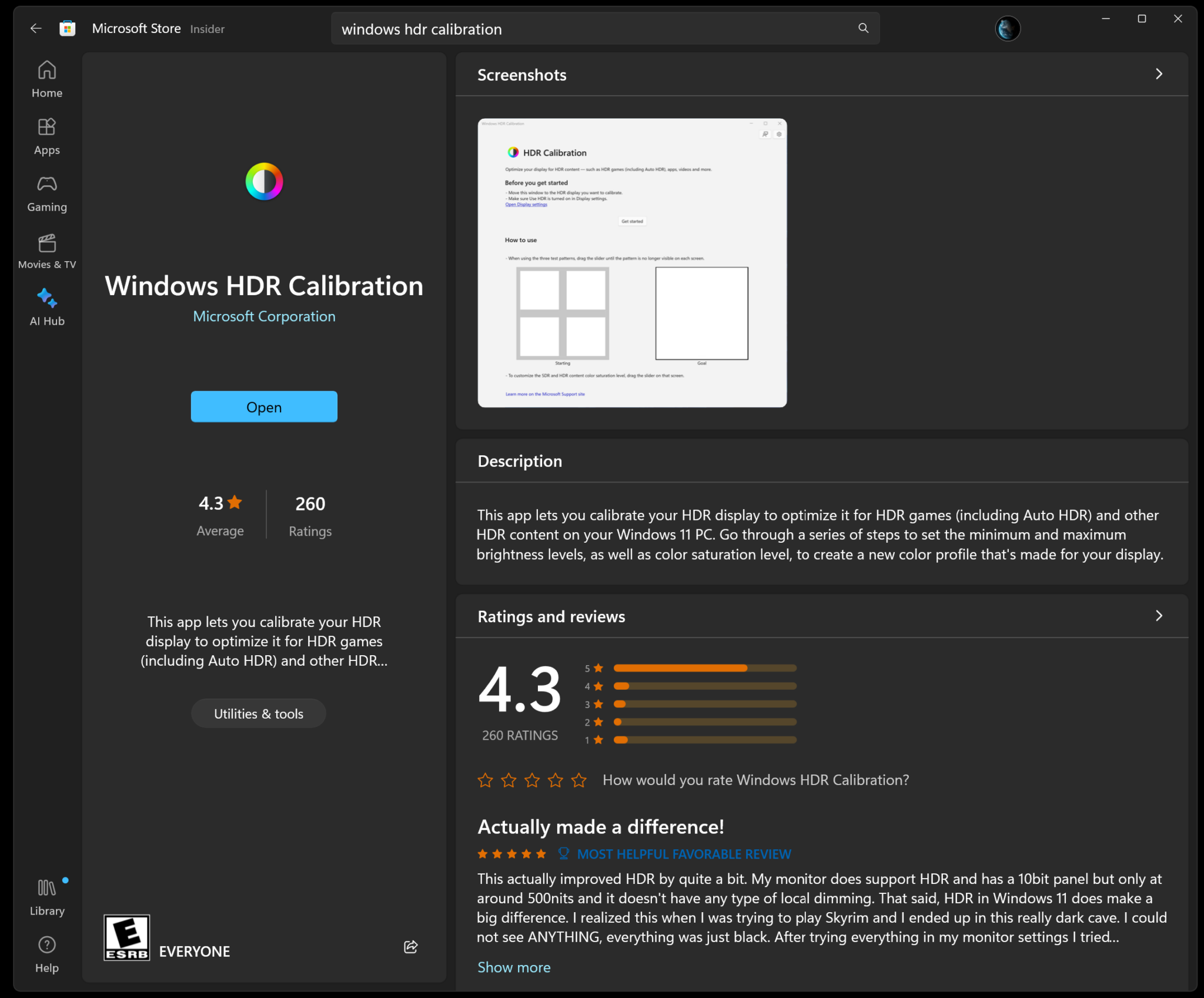Click the Open button
Image resolution: width=1204 pixels, height=998 pixels.
pos(264,406)
